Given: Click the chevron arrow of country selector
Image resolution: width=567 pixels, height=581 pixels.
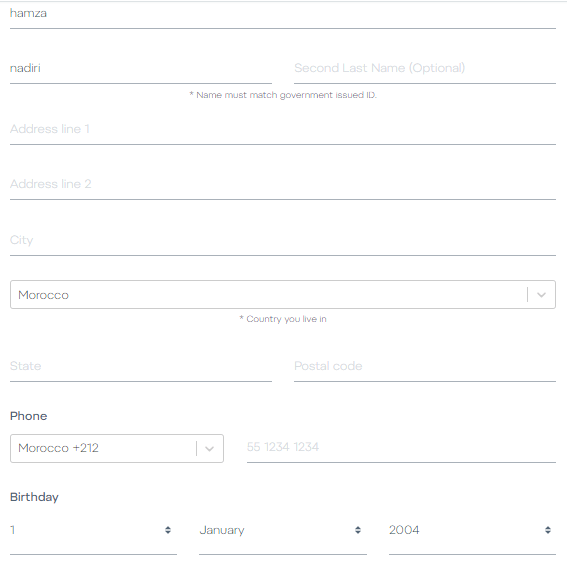Looking at the screenshot, I should tap(541, 295).
